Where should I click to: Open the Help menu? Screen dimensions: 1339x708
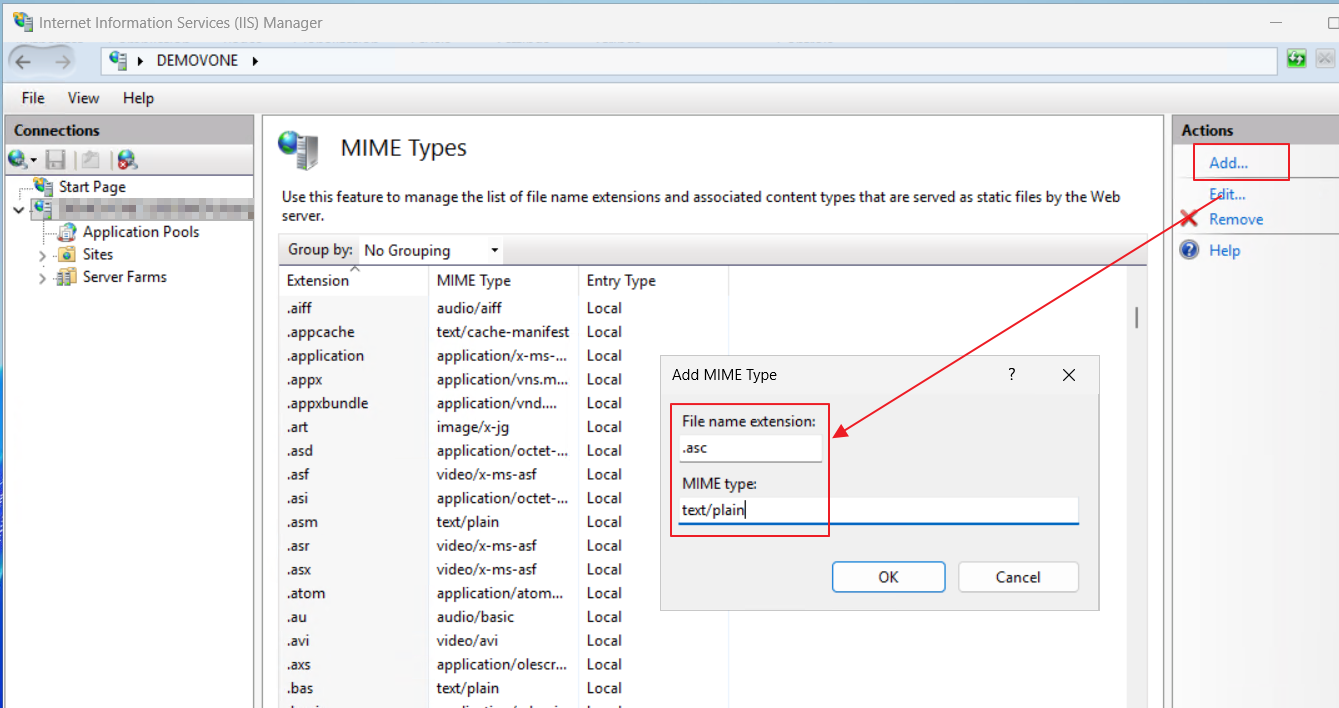pos(139,98)
